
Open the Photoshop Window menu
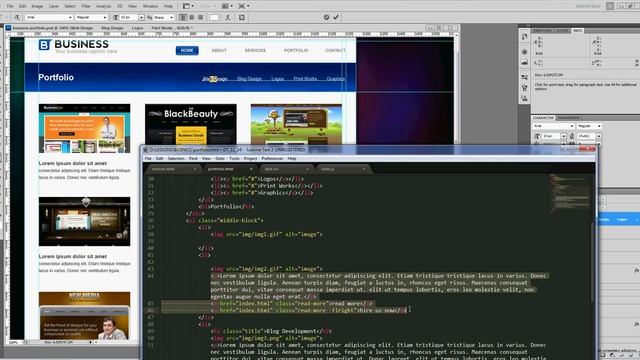150,6
